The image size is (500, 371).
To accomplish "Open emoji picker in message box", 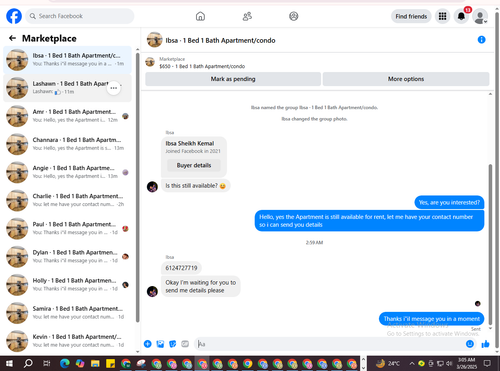I will (x=470, y=344).
